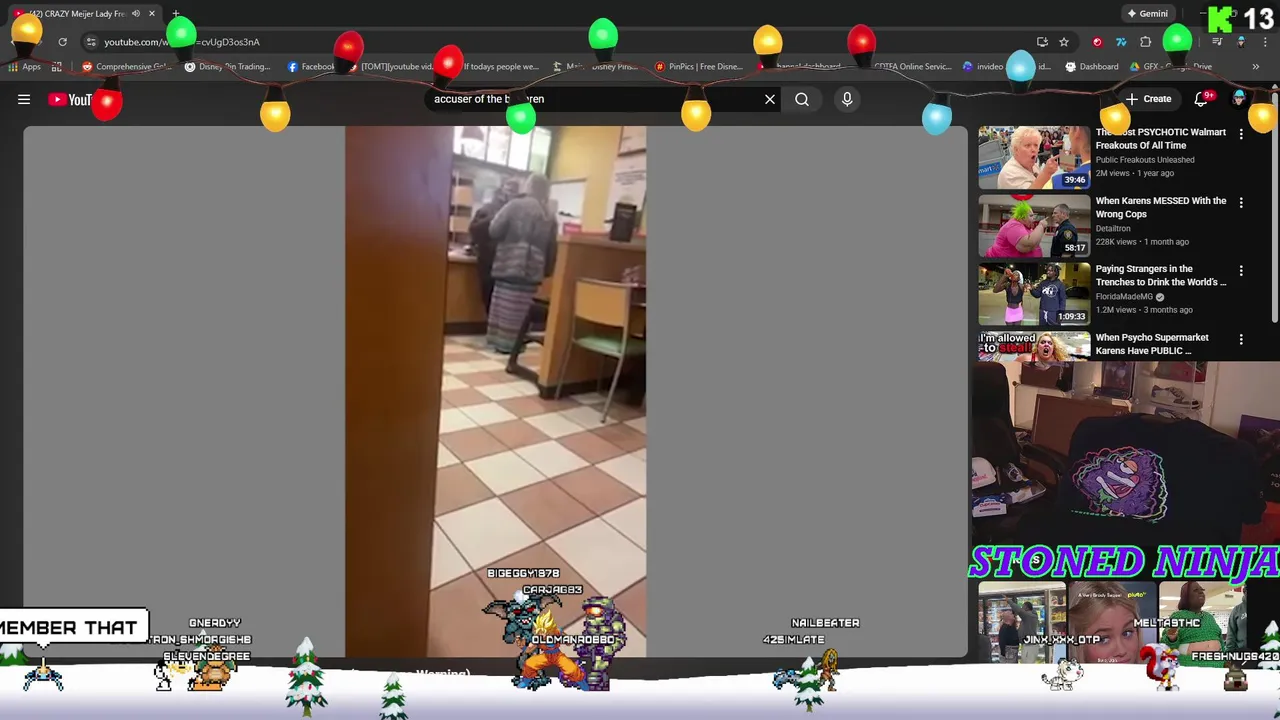Open the red circular browser extension
Screen dimensions: 1280x720
1097,42
